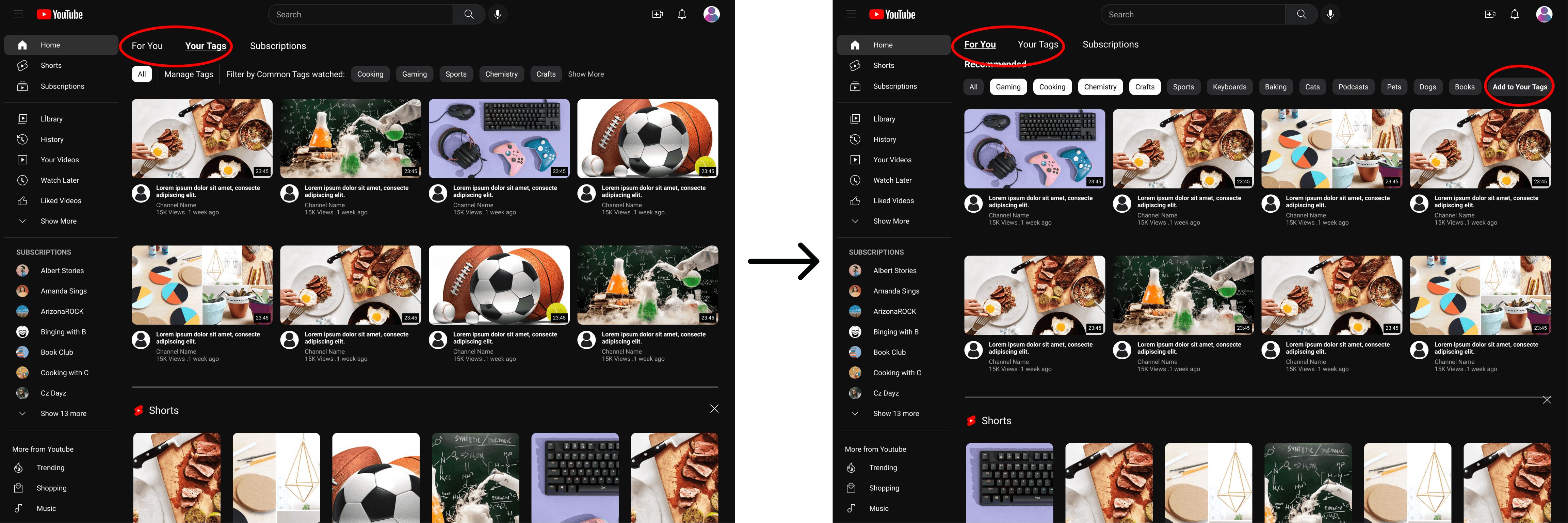
Task: Switch to Subscriptions top tab in left mockup
Action: pos(278,46)
